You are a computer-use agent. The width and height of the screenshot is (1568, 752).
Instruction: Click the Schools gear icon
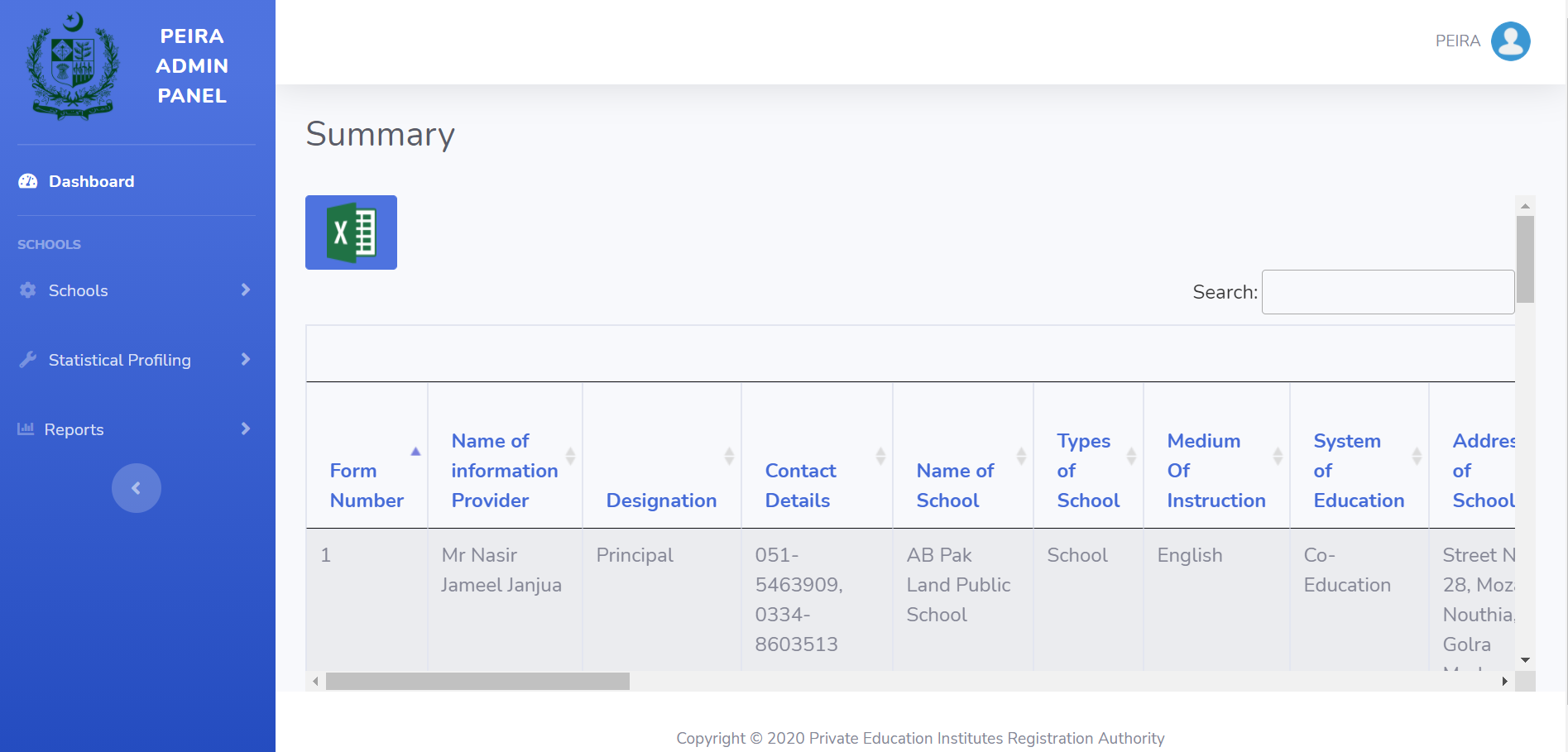[28, 290]
